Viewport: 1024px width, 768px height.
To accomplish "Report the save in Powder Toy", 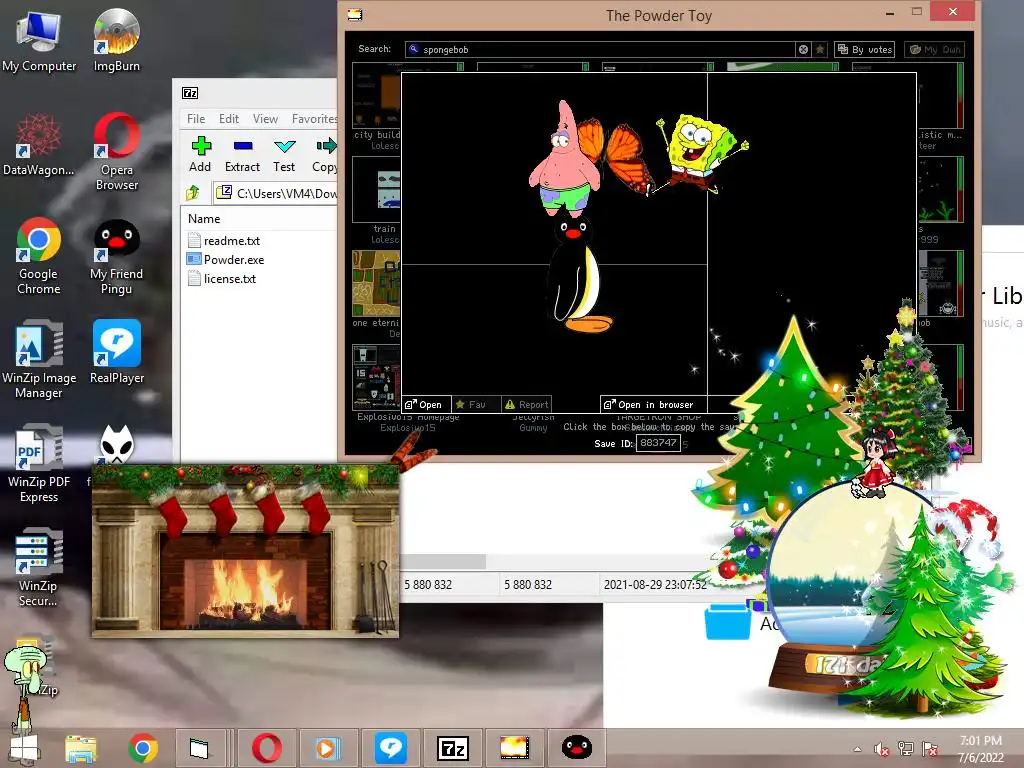I will 527,405.
